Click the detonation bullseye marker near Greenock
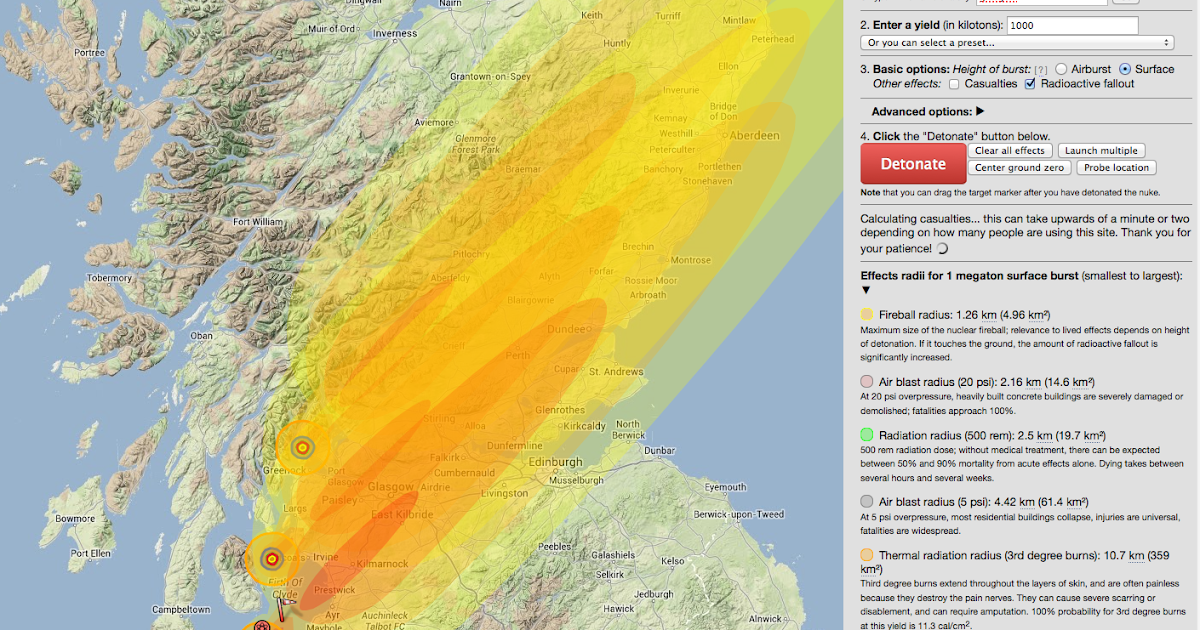The width and height of the screenshot is (1200, 630). pos(300,449)
